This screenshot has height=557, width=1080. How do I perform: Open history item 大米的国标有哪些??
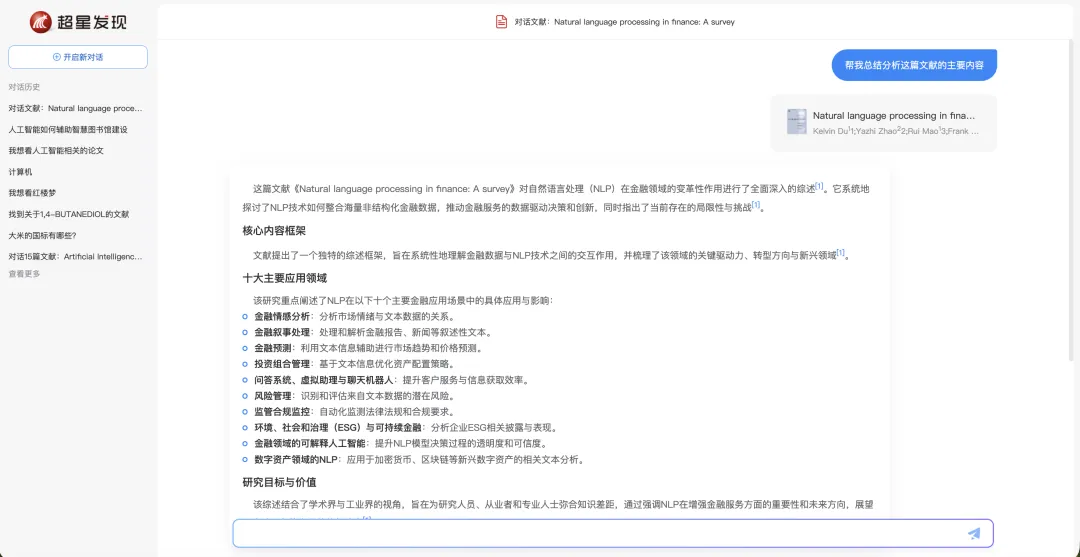pyautogui.click(x=42, y=235)
